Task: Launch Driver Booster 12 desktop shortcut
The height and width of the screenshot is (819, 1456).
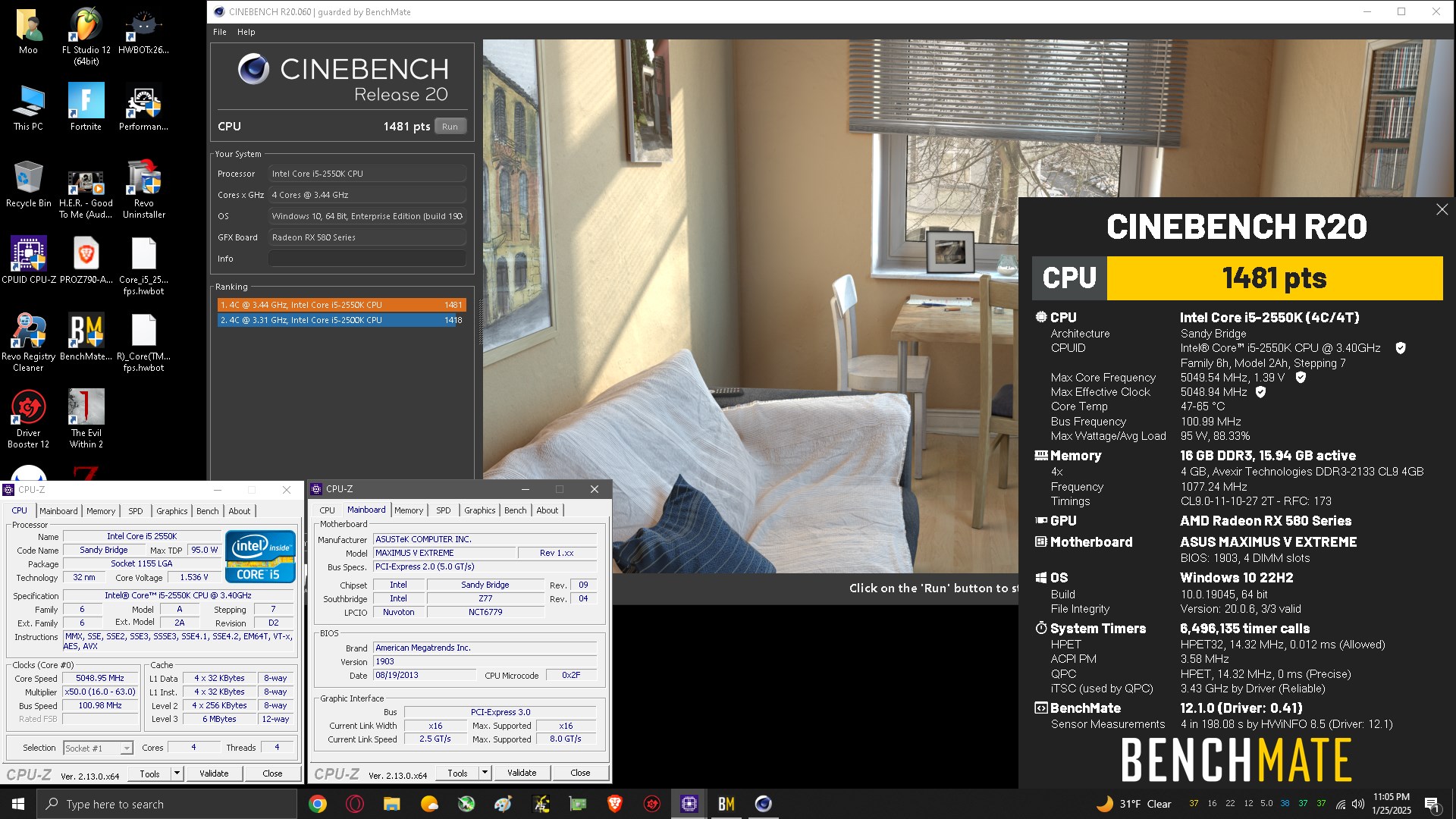Action: [x=28, y=419]
